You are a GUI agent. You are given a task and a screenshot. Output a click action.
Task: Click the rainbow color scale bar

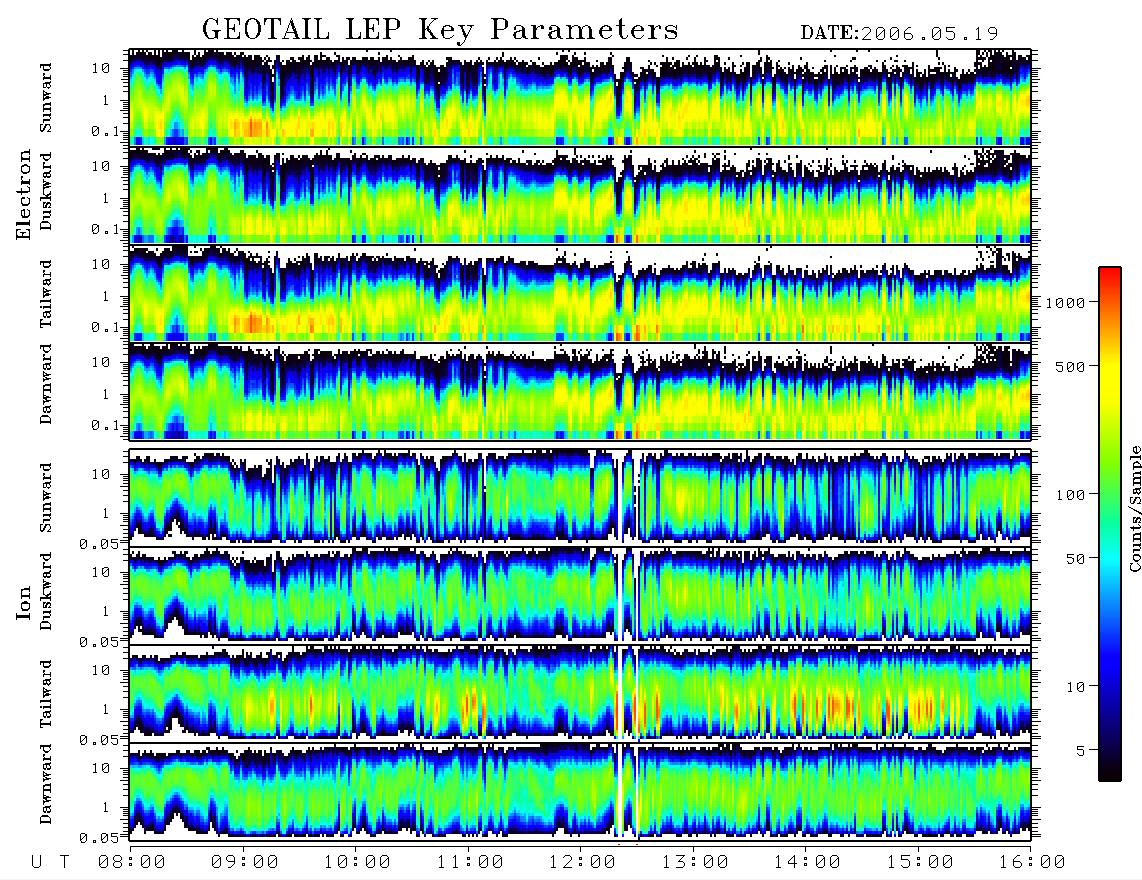point(1110,524)
